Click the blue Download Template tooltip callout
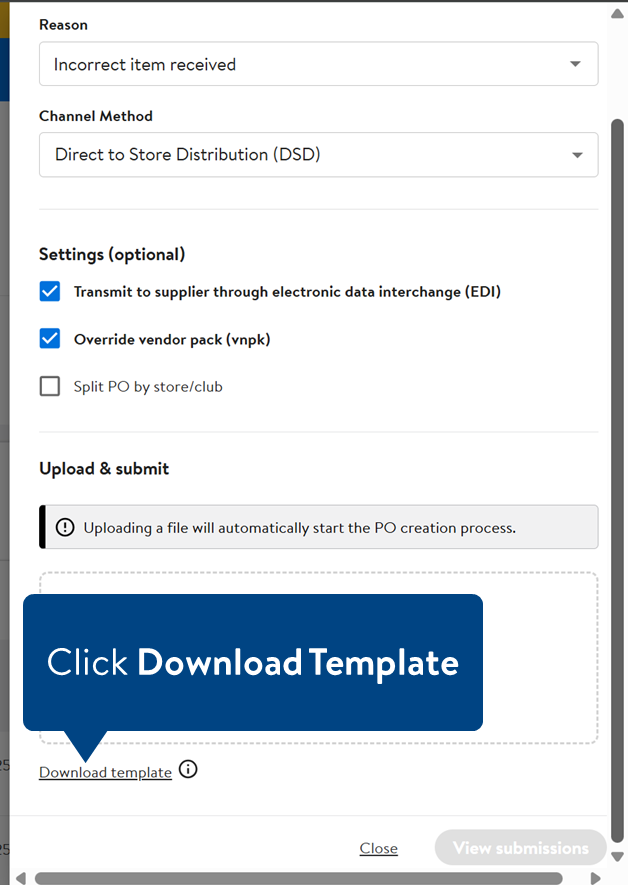Viewport: 628px width, 885px height. coord(253,662)
